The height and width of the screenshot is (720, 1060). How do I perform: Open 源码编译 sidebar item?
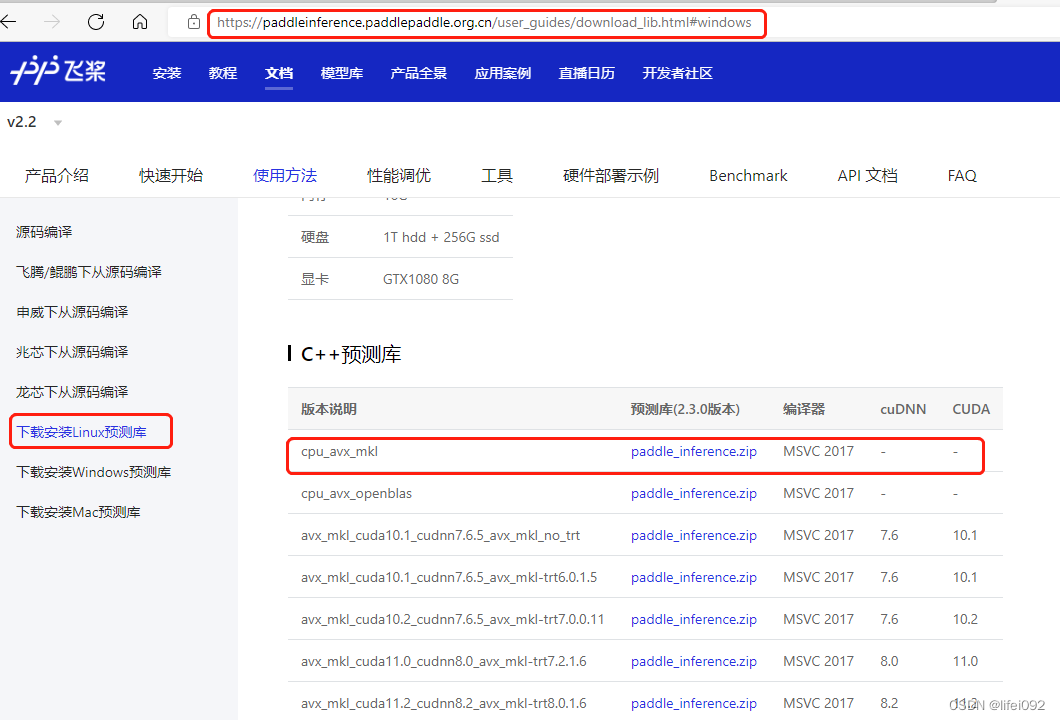44,232
